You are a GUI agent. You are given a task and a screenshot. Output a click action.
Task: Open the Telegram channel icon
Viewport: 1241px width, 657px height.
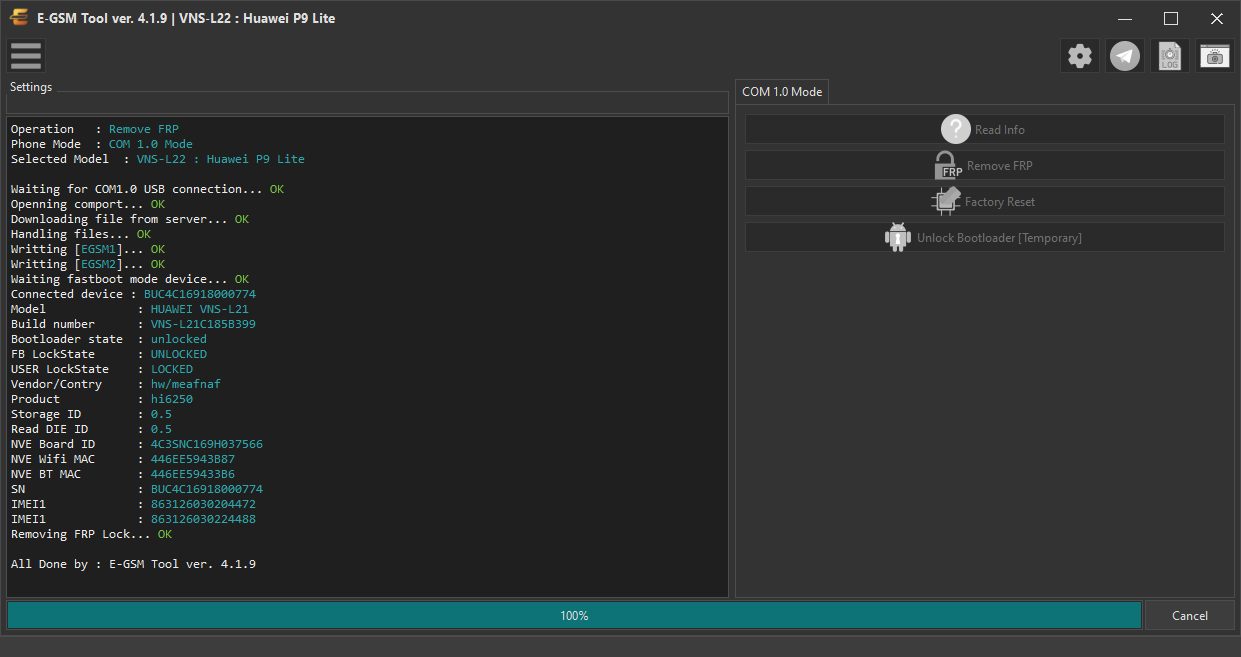pyautogui.click(x=1125, y=56)
